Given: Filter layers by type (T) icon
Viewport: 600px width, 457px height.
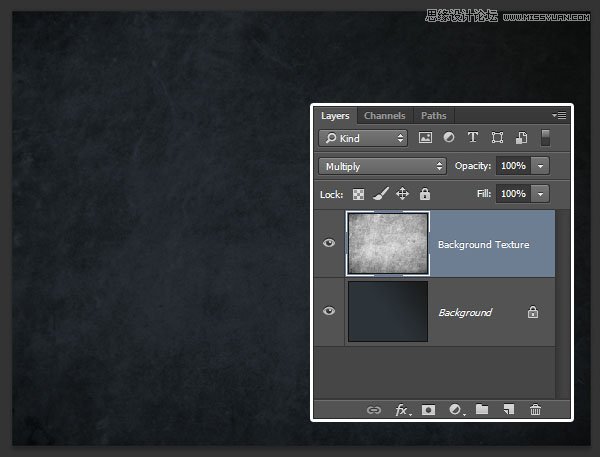Looking at the screenshot, I should (x=472, y=138).
